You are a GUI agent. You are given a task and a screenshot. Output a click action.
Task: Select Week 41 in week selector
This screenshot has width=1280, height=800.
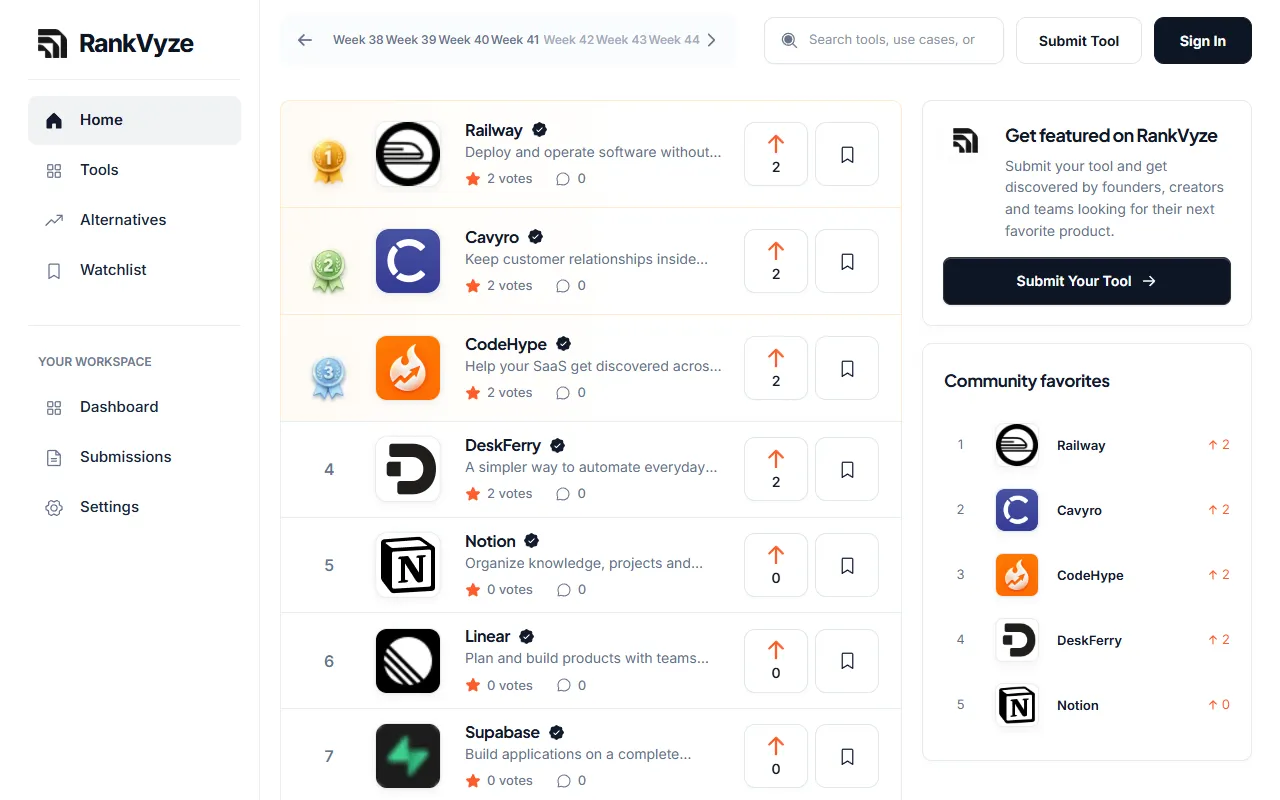(x=515, y=40)
